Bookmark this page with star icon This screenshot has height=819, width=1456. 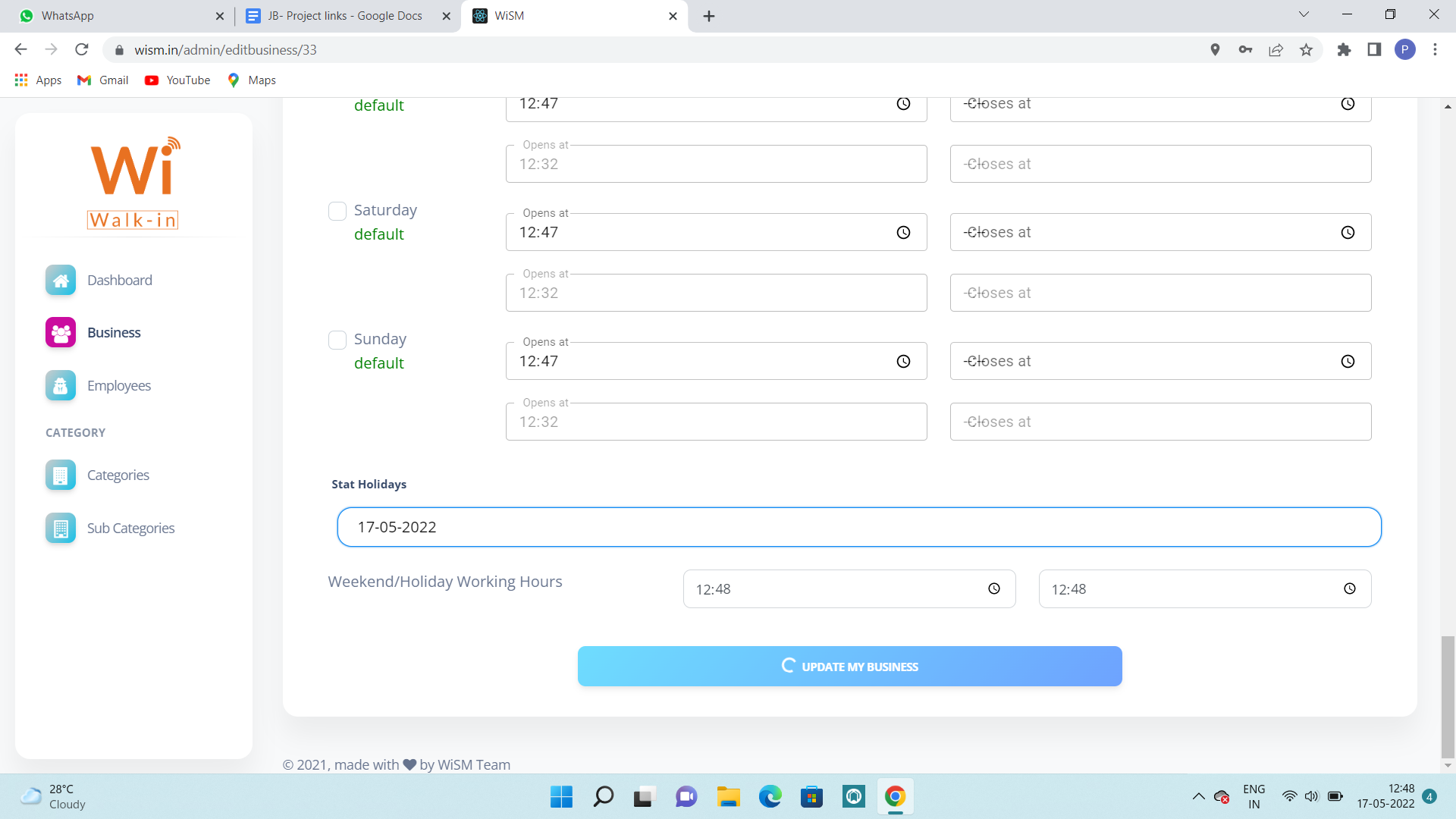pyautogui.click(x=1306, y=50)
